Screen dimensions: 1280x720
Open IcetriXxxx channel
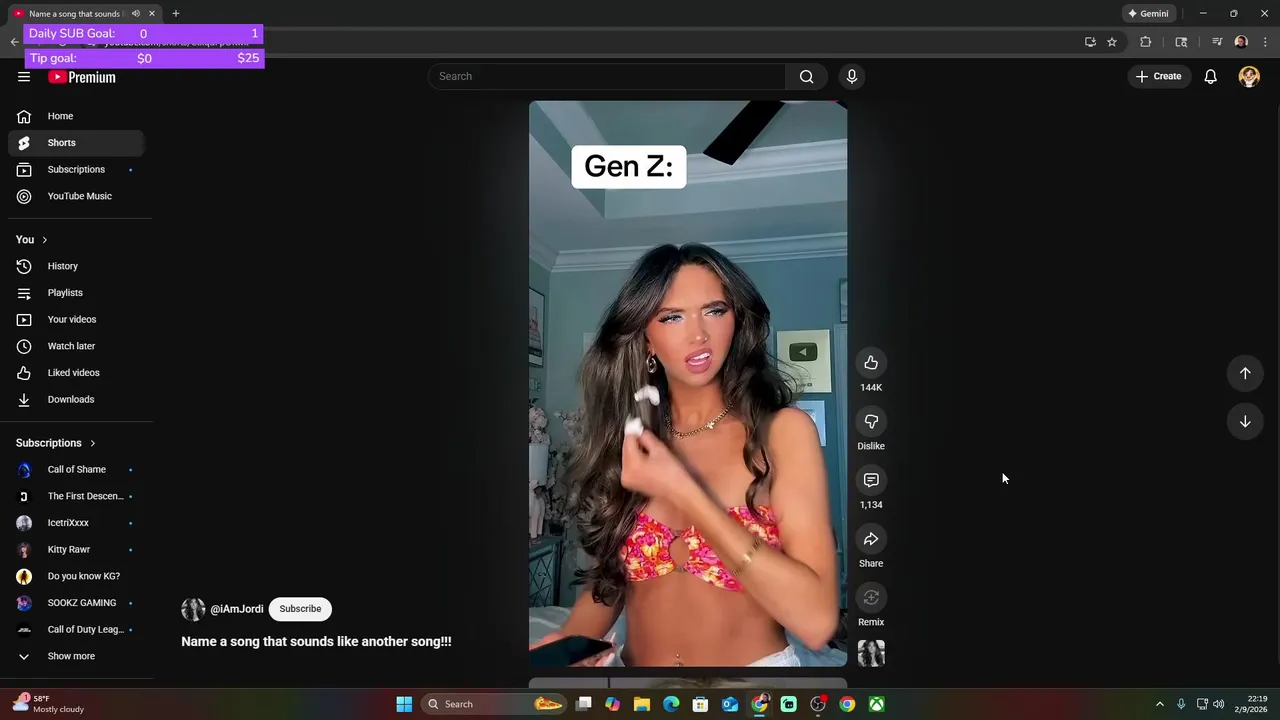pyautogui.click(x=76, y=523)
